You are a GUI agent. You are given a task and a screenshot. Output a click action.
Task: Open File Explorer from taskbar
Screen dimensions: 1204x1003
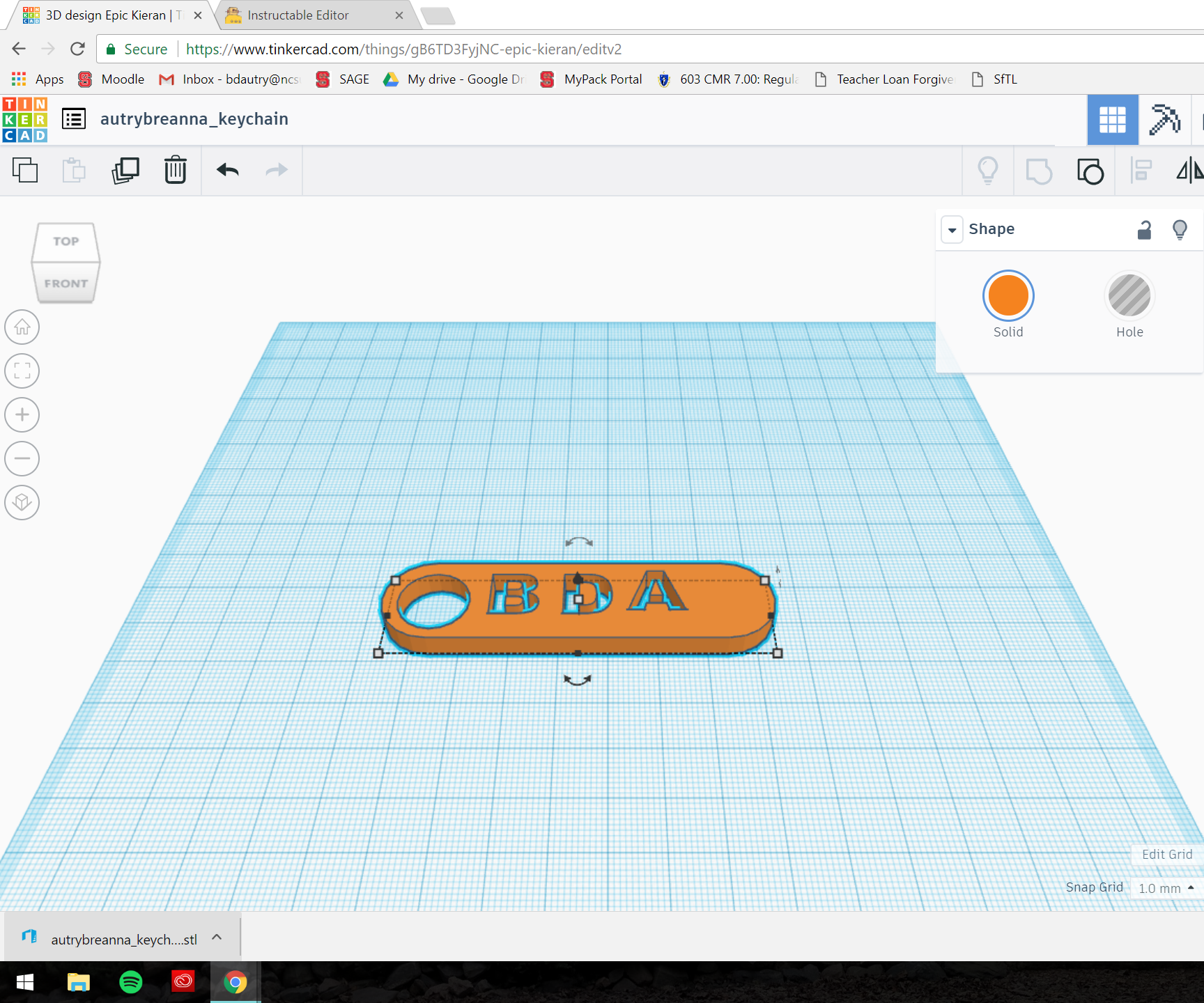pyautogui.click(x=78, y=982)
